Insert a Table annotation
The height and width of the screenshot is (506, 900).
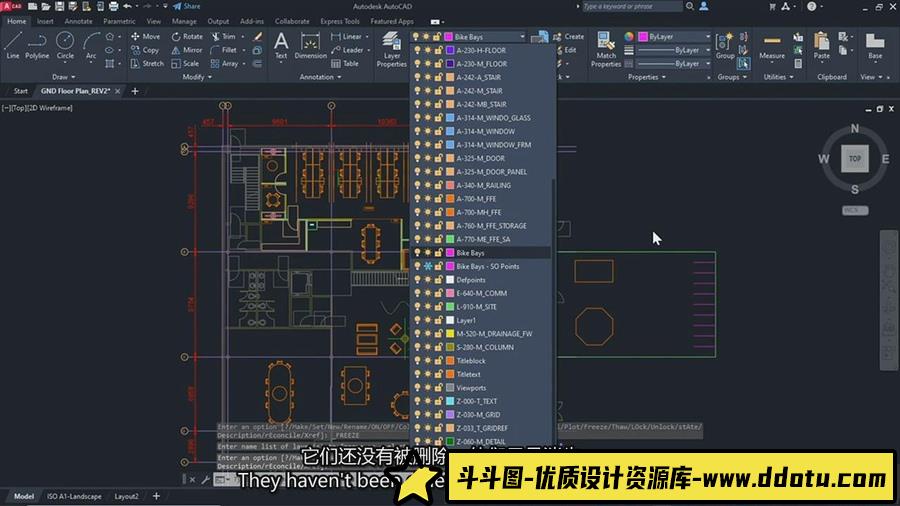345,64
